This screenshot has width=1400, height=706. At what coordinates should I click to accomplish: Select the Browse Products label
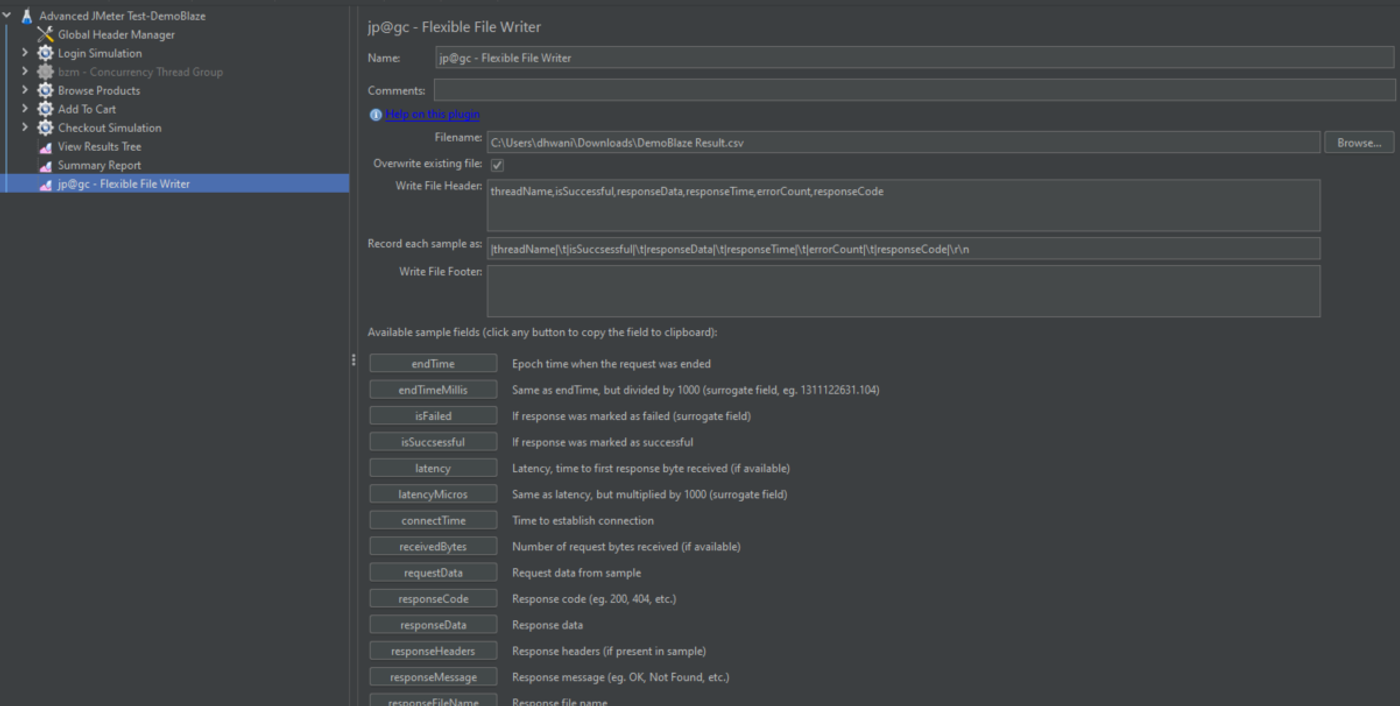point(99,90)
